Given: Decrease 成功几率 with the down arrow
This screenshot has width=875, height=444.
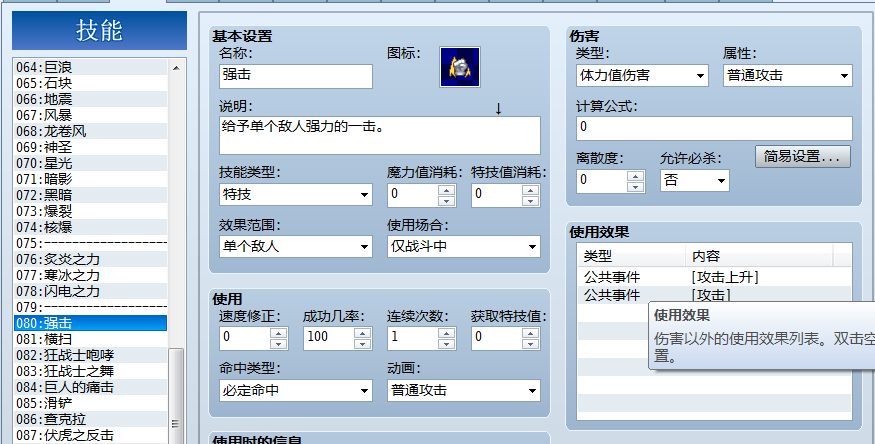Looking at the screenshot, I should coord(363,343).
